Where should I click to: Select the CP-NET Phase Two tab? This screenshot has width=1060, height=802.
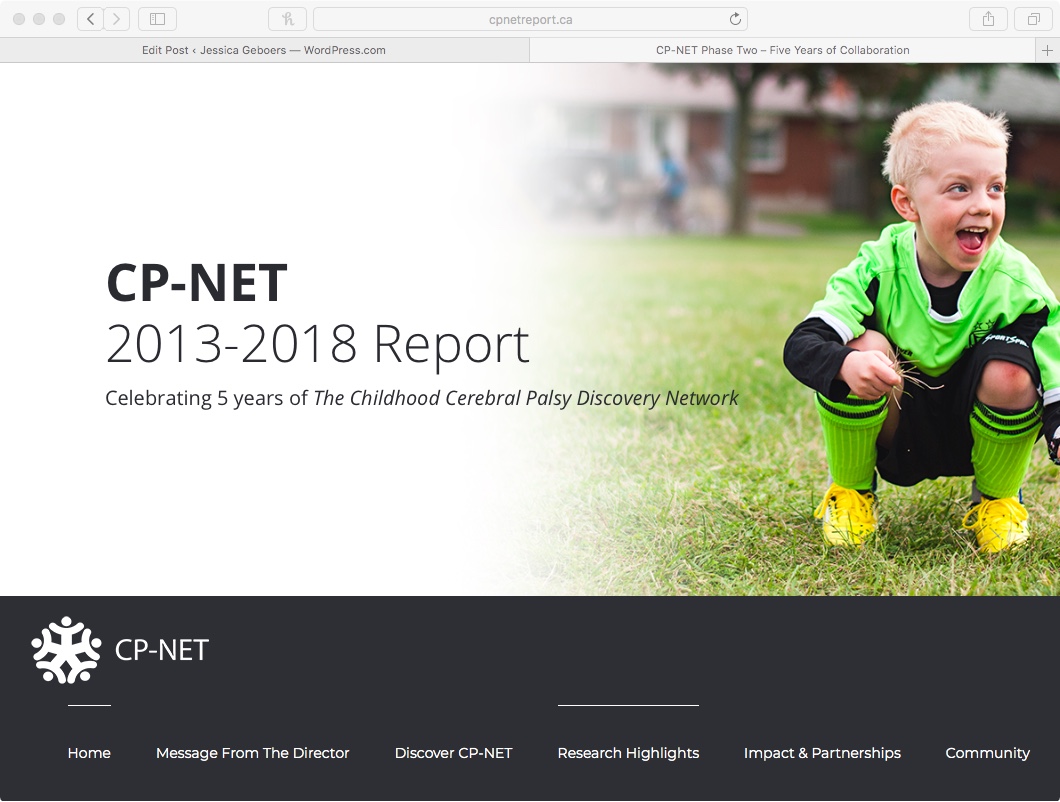(781, 49)
